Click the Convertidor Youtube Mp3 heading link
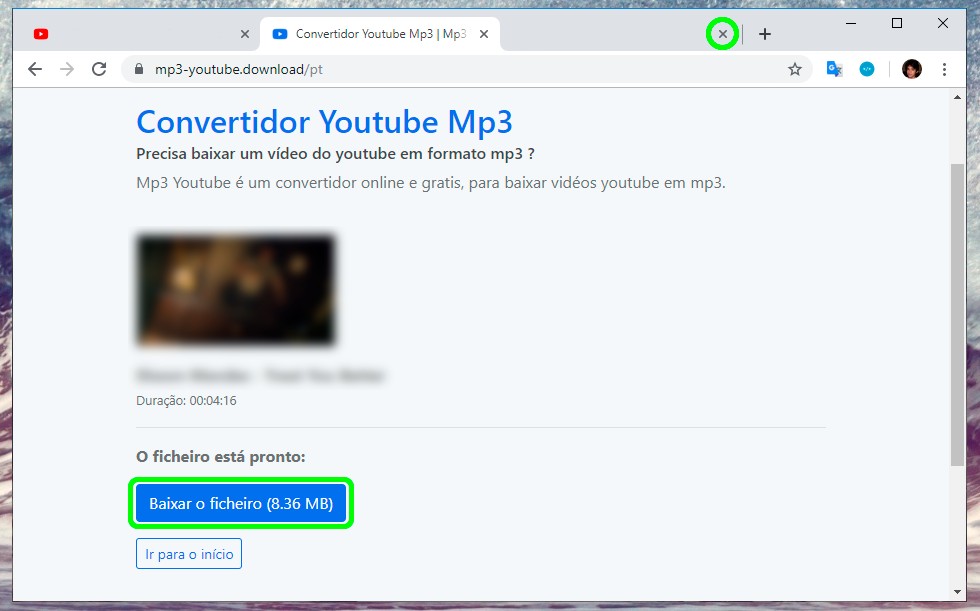The image size is (980, 611). (x=324, y=122)
